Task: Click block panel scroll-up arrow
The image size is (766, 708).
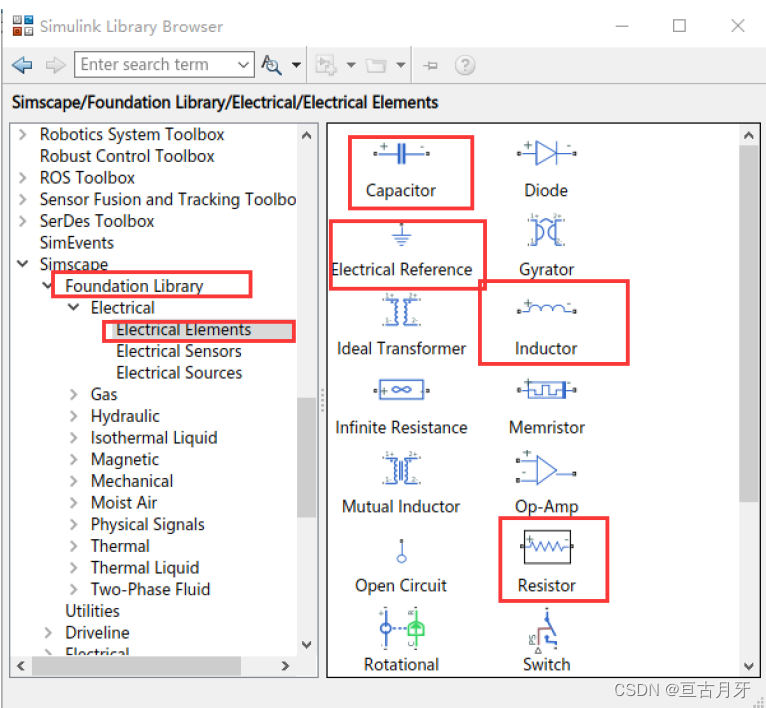Action: [x=748, y=135]
